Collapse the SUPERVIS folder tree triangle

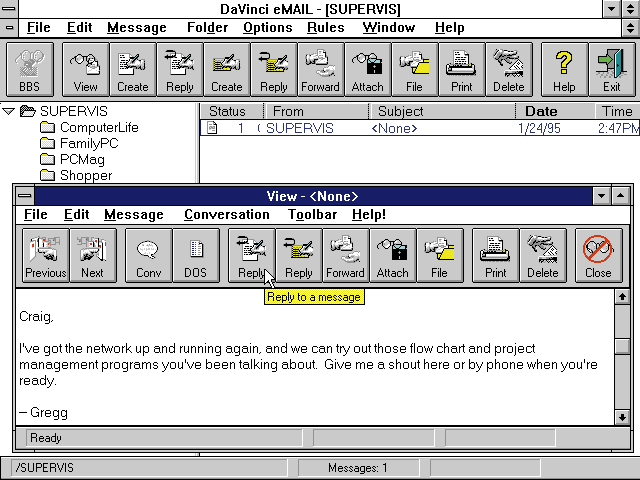pyautogui.click(x=8, y=111)
